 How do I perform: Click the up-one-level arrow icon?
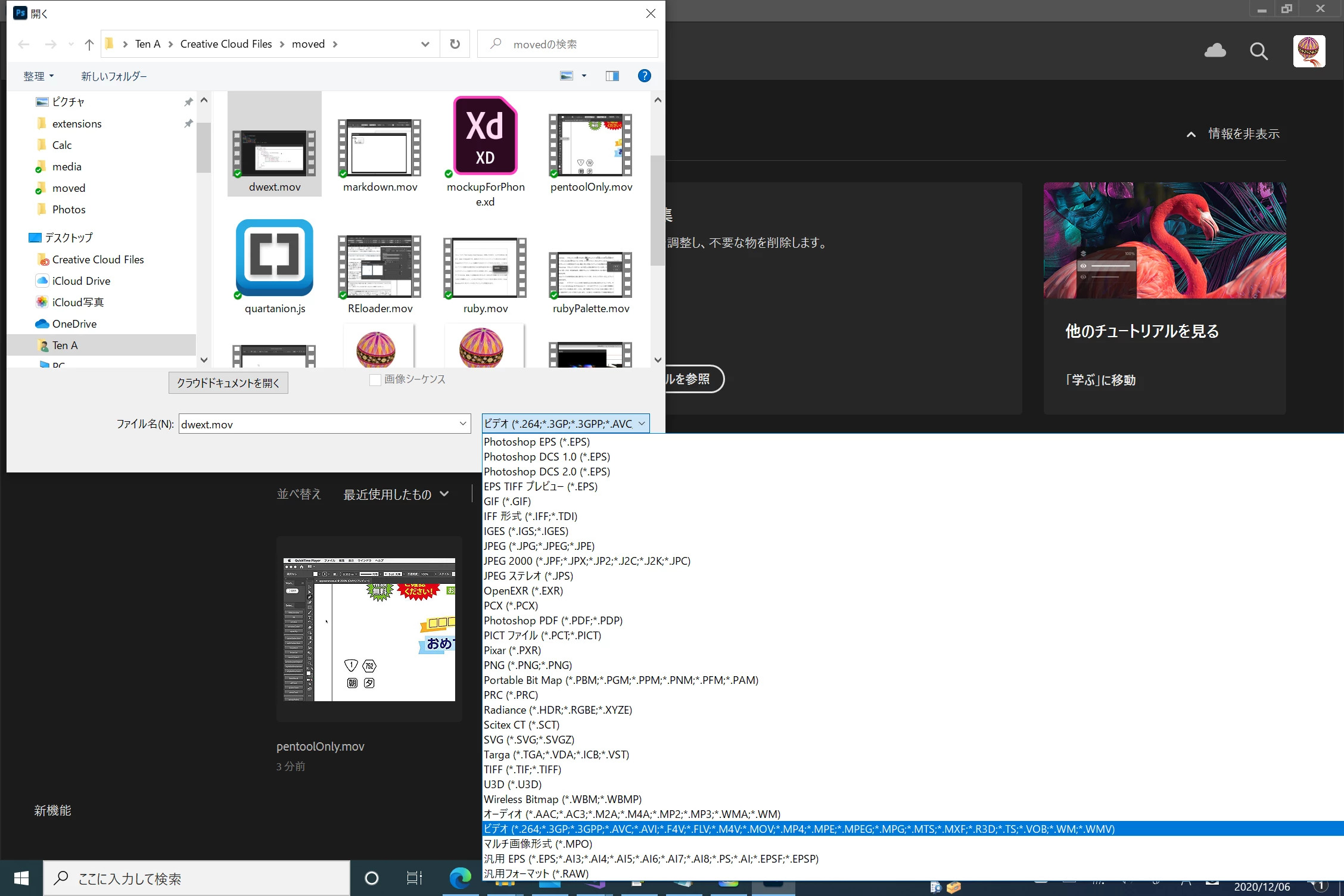pyautogui.click(x=89, y=44)
